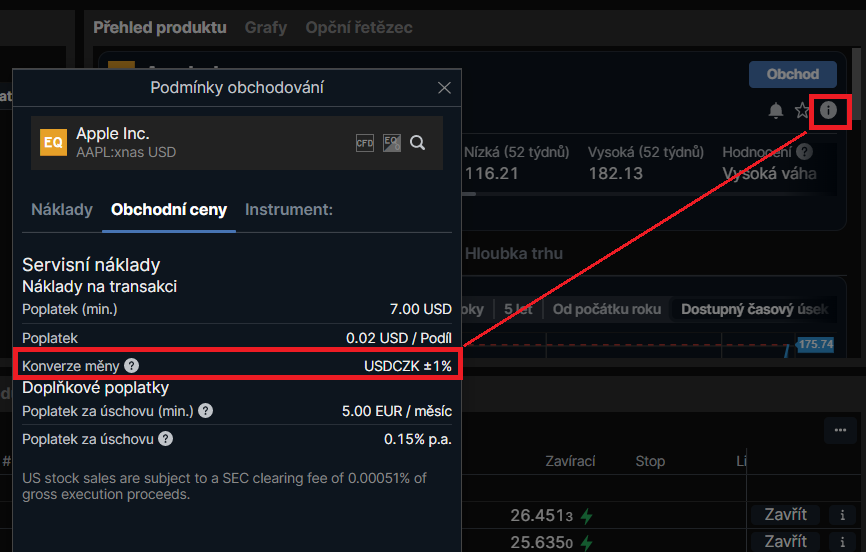Viewport: 866px width, 552px height.
Task: Open the three-dots menu in positions panel
Action: point(841,430)
